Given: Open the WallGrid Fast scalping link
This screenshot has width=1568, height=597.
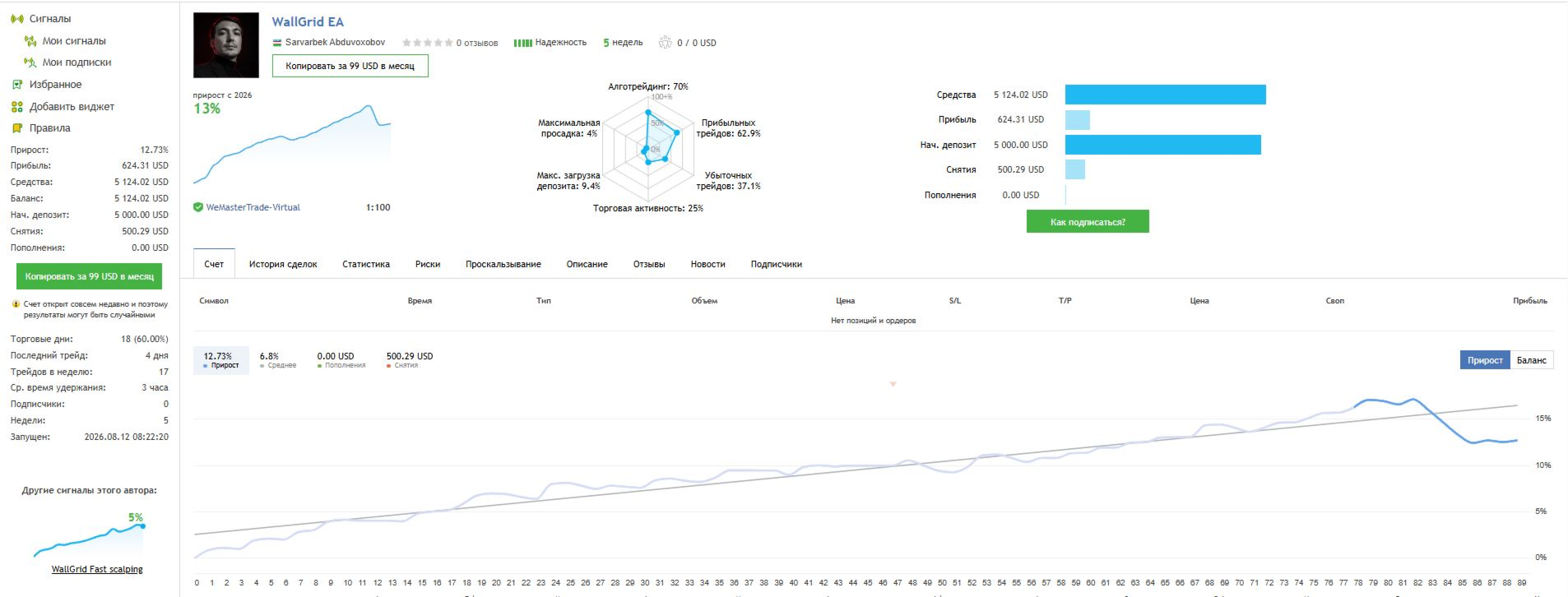Looking at the screenshot, I should (97, 569).
